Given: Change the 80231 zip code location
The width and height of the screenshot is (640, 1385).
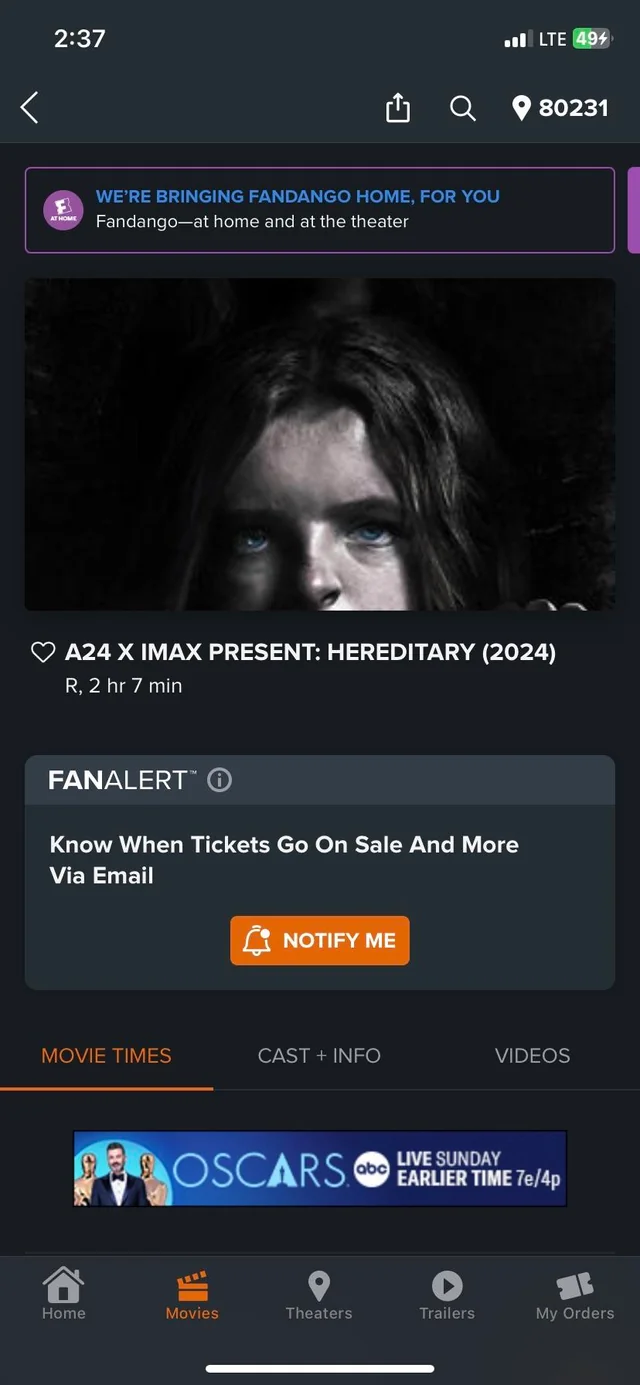Looking at the screenshot, I should point(560,108).
